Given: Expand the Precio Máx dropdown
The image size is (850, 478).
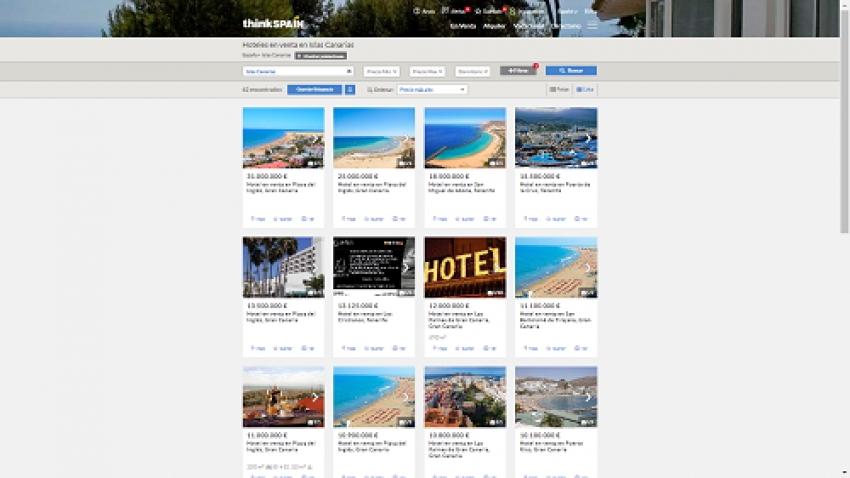Looking at the screenshot, I should (427, 71).
